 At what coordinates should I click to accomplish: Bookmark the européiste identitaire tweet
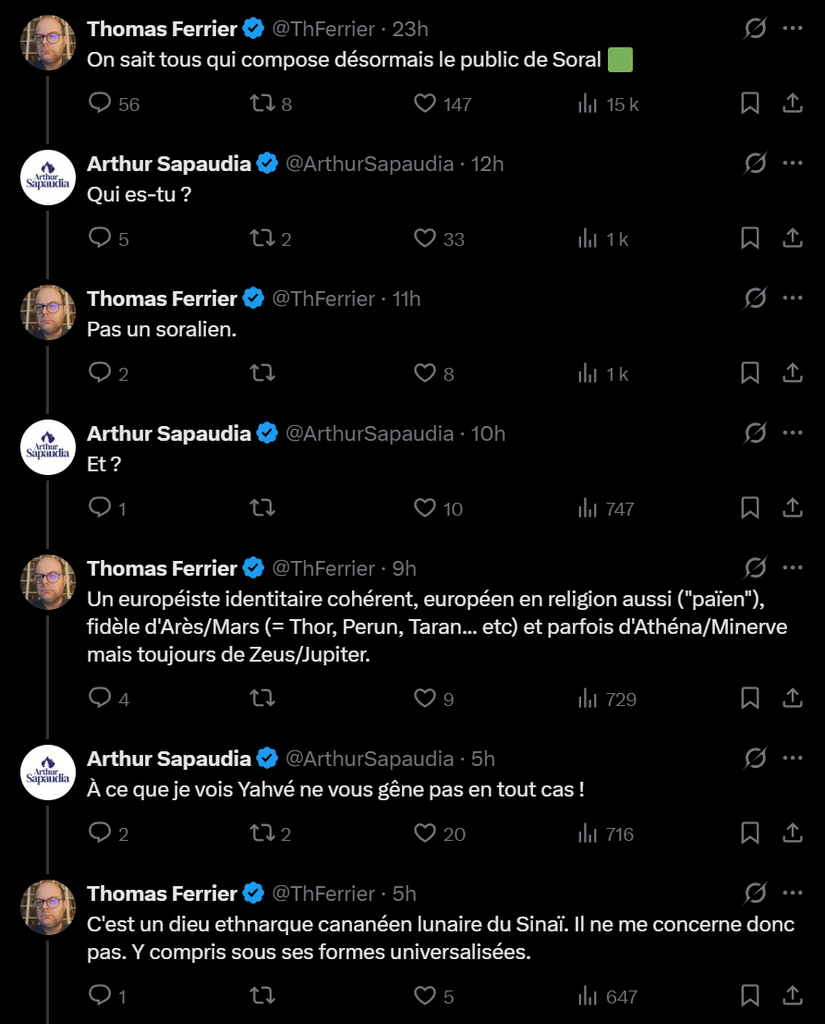(750, 698)
